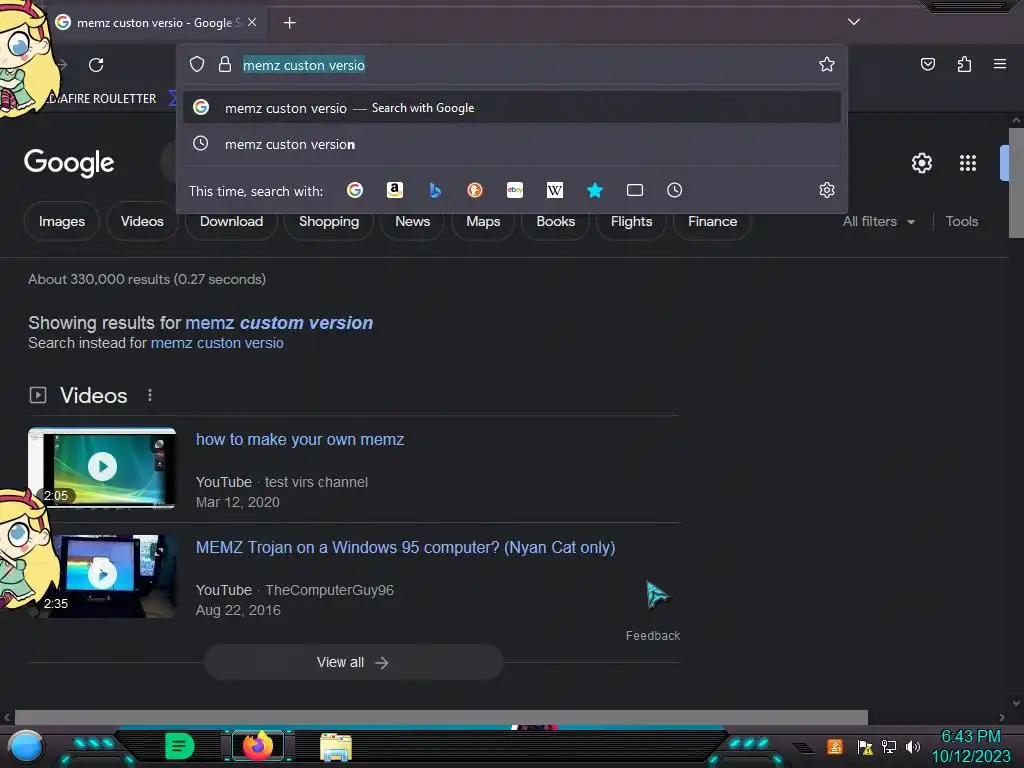Show the clock and date 6:43 PM
The height and width of the screenshot is (768, 1024).
[x=971, y=746]
